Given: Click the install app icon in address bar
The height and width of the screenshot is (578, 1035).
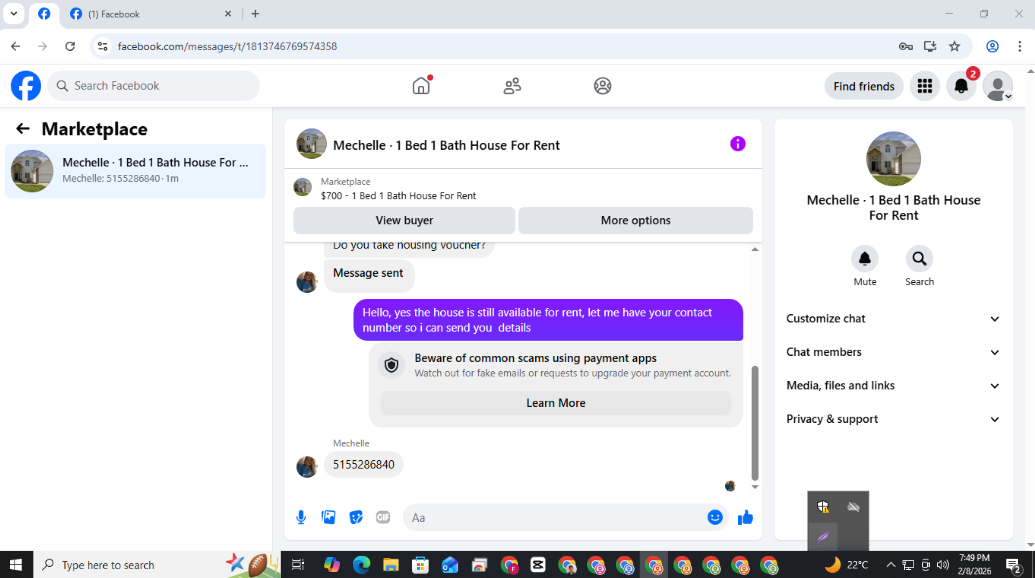Looking at the screenshot, I should coord(930,46).
